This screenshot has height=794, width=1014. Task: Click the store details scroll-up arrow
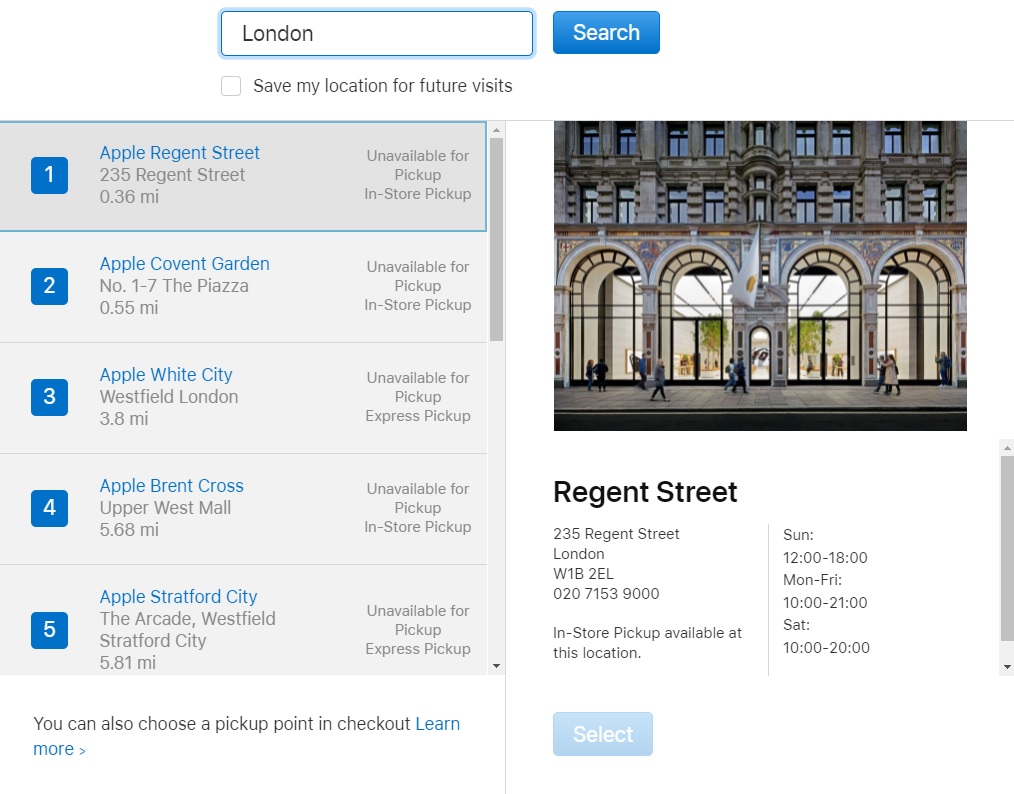tap(1007, 447)
